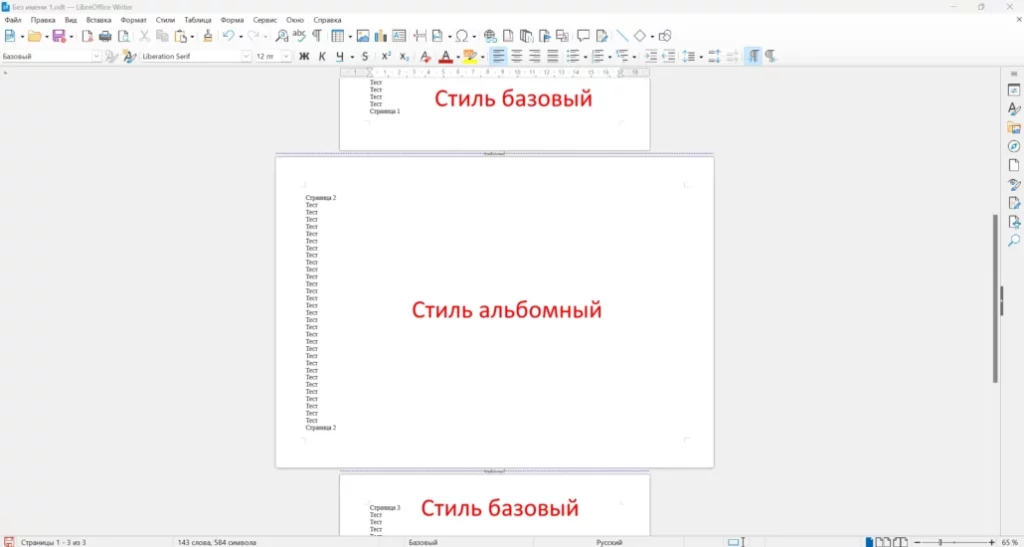Click the basic shapes diamond icon

[640, 36]
